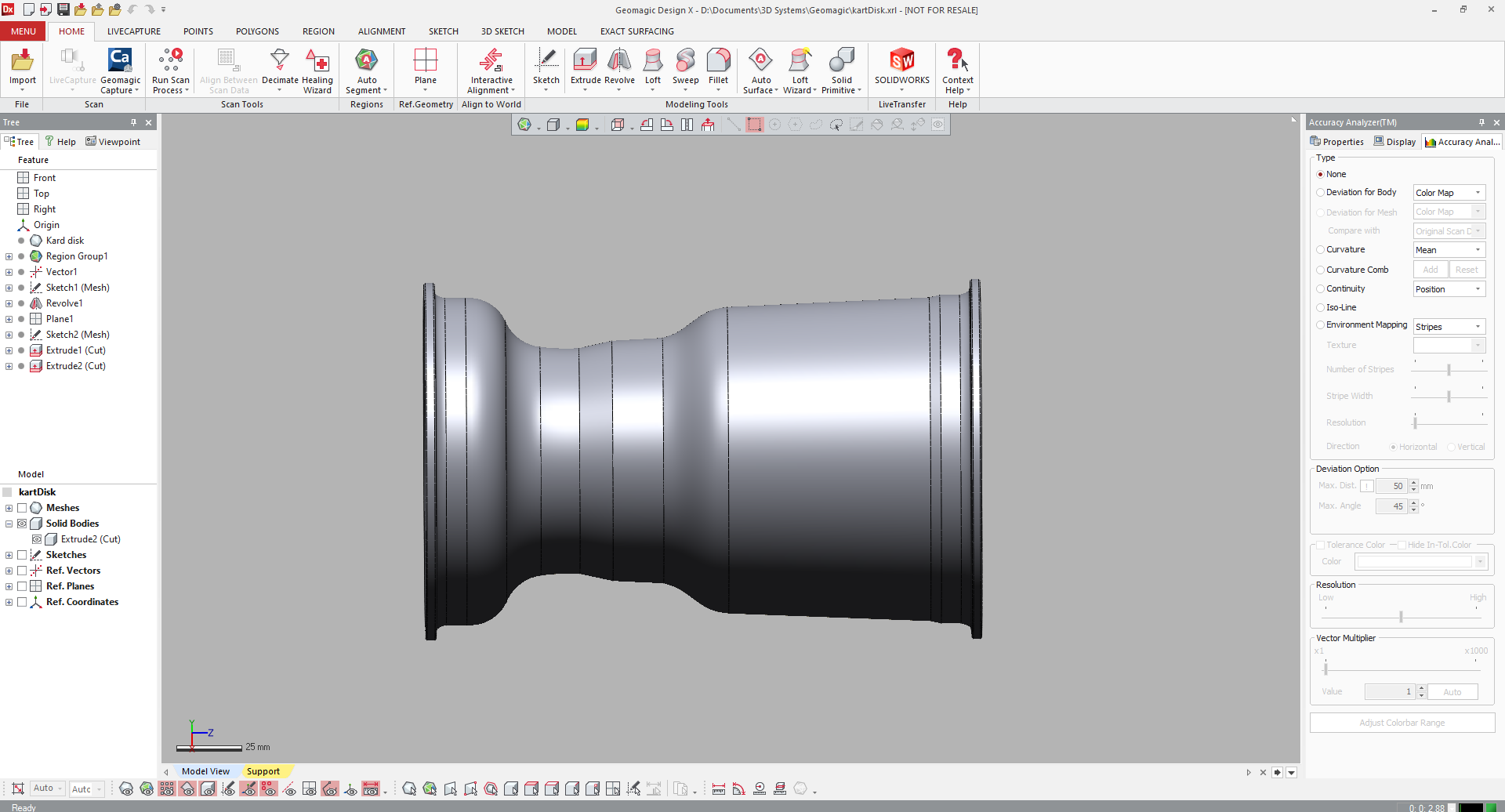Open the Support tab below viewport
This screenshot has height=812, width=1505.
pyautogui.click(x=263, y=771)
